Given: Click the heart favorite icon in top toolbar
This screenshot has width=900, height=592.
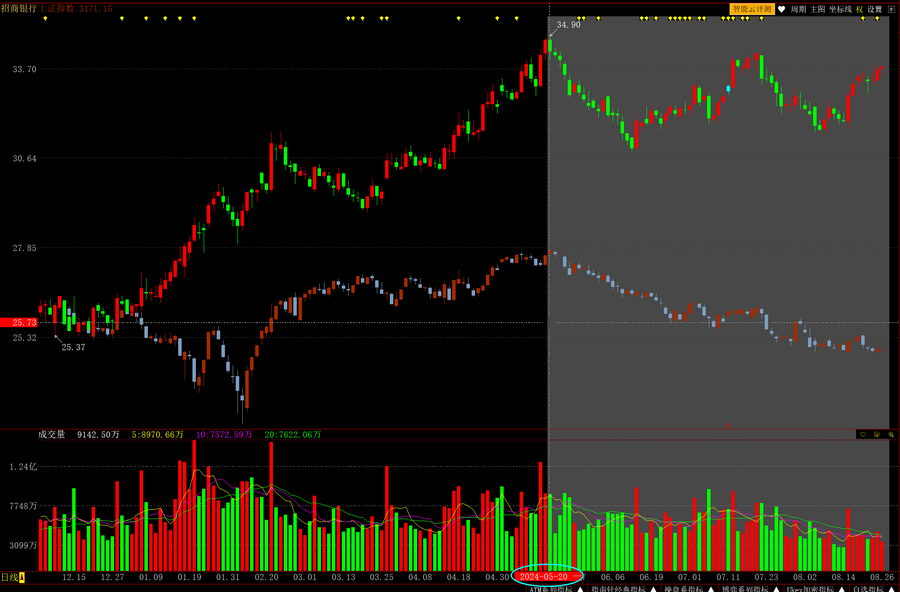Looking at the screenshot, I should tap(782, 9).
